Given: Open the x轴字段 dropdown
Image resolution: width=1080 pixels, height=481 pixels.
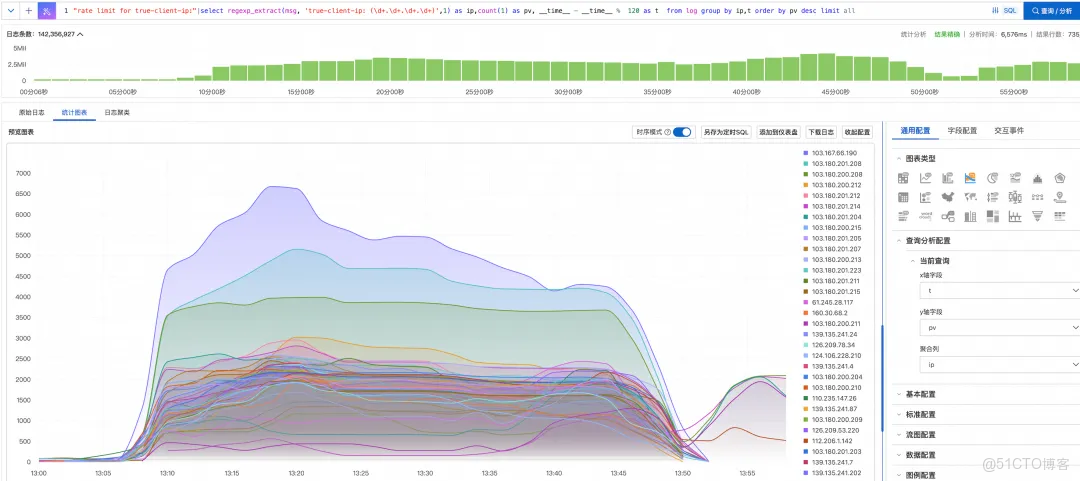Looking at the screenshot, I should pyautogui.click(x=998, y=291).
